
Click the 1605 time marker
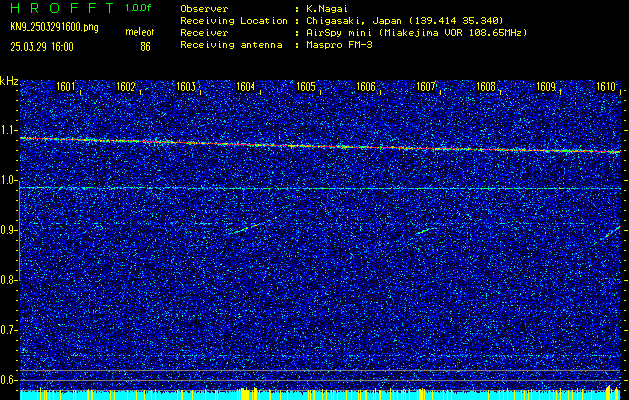click(306, 87)
